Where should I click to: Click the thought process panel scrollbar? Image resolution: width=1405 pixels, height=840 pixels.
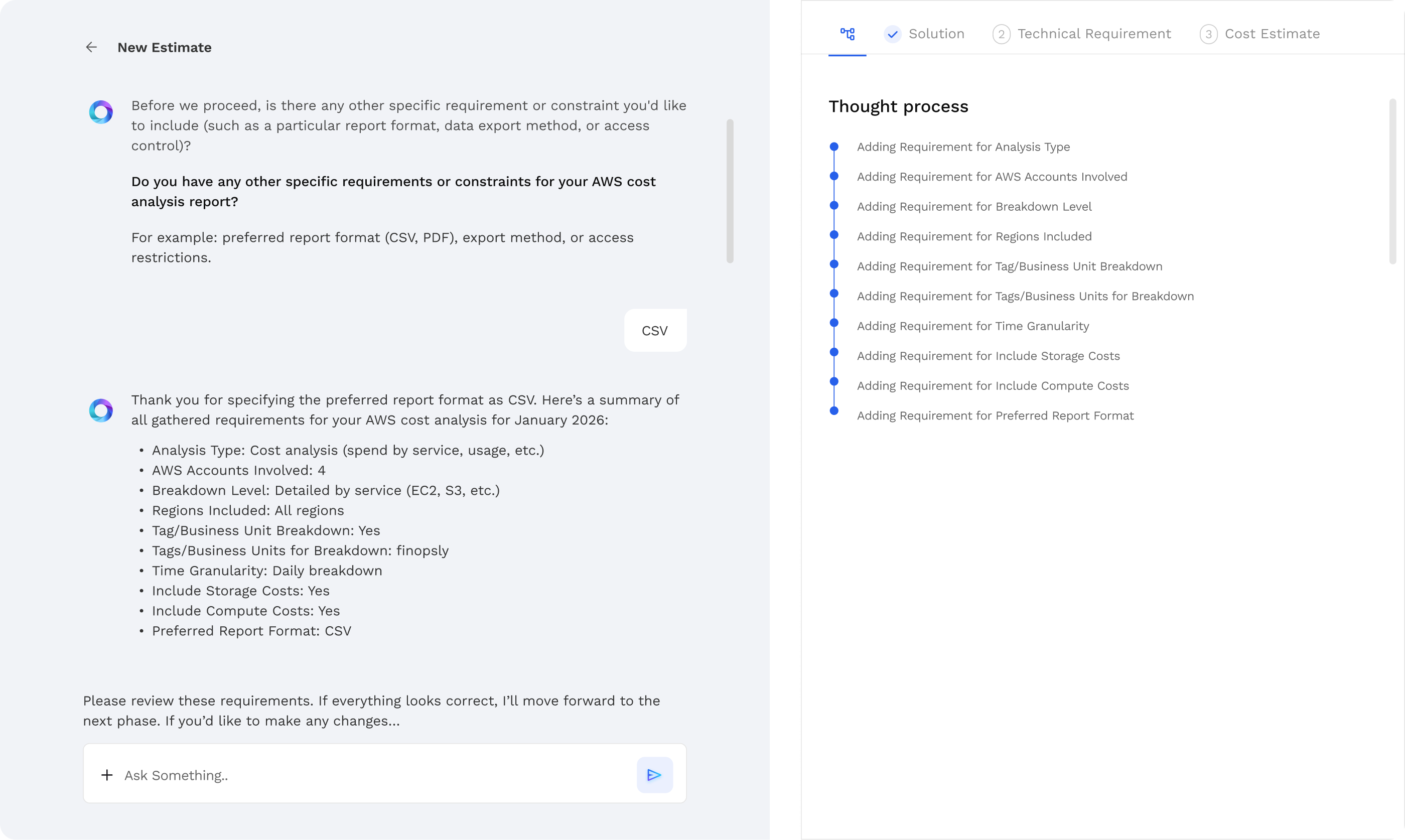click(1392, 181)
